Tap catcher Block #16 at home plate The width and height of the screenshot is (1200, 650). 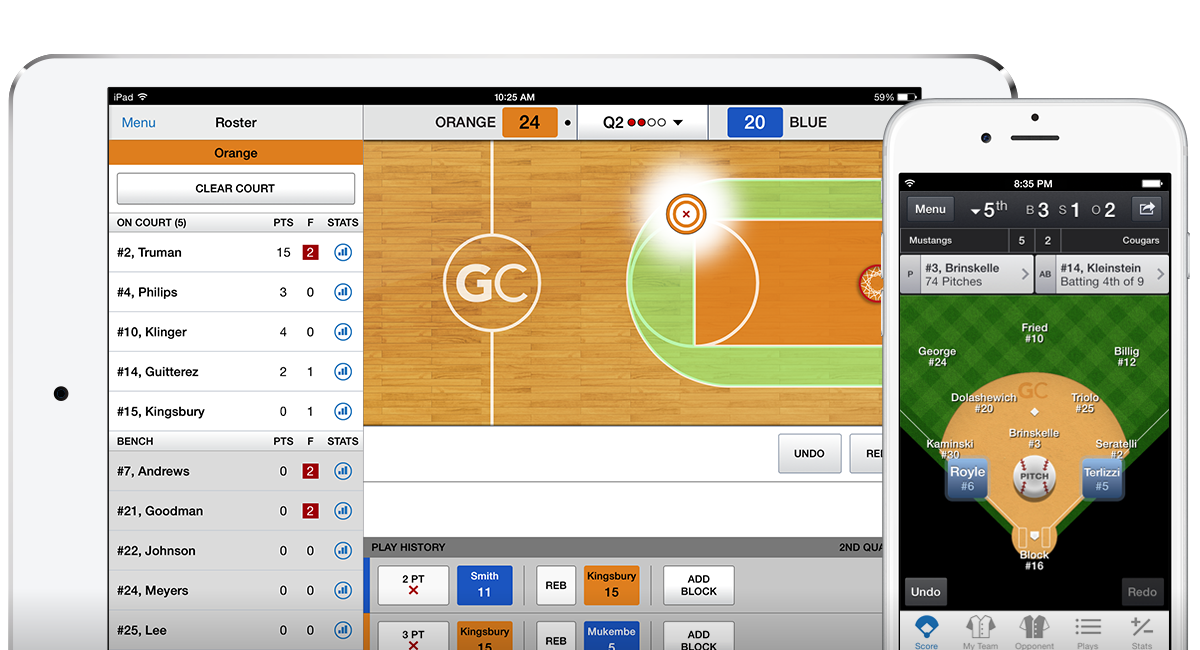pyautogui.click(x=1034, y=560)
